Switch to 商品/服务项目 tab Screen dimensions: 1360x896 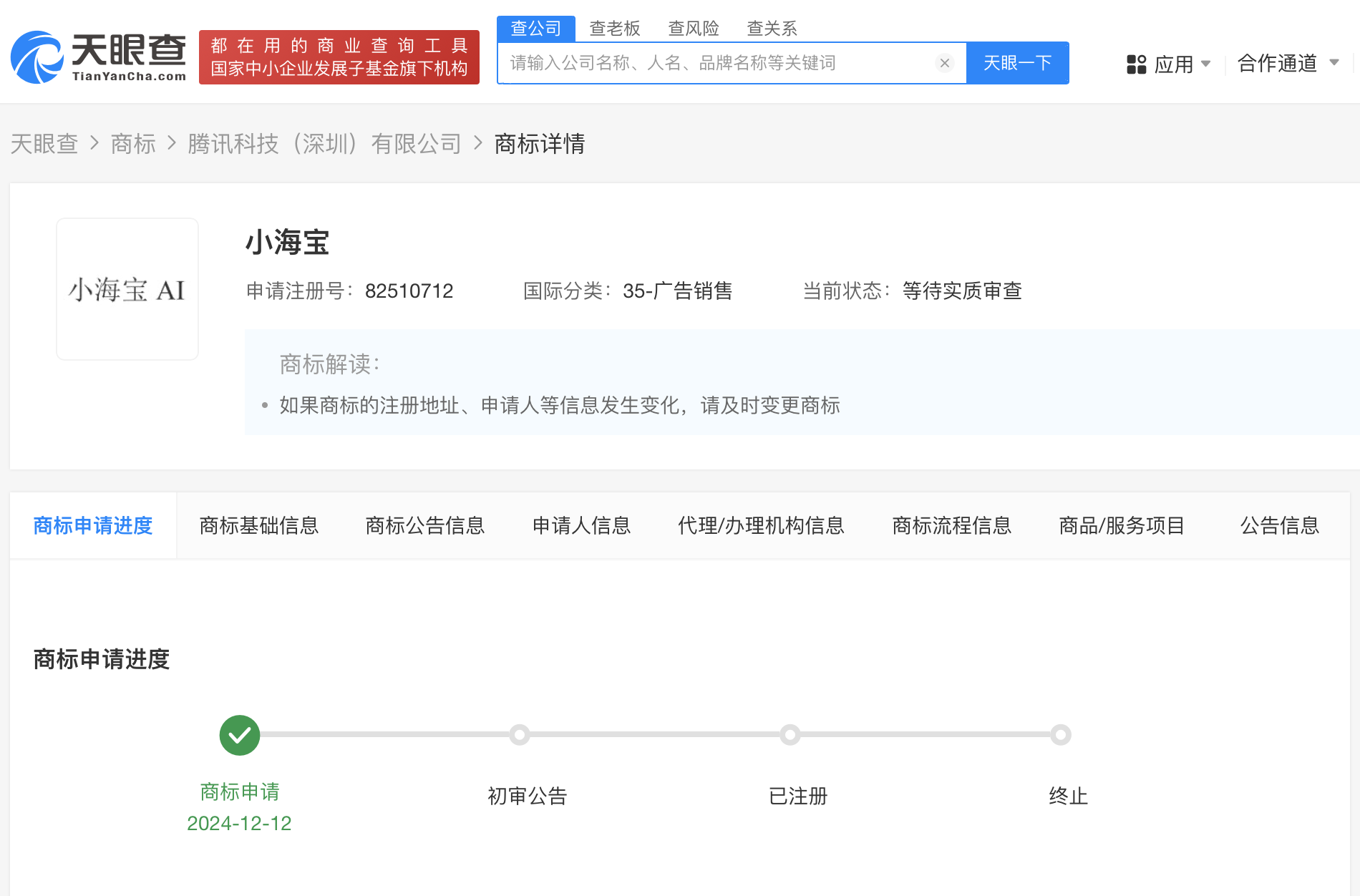pos(1122,526)
